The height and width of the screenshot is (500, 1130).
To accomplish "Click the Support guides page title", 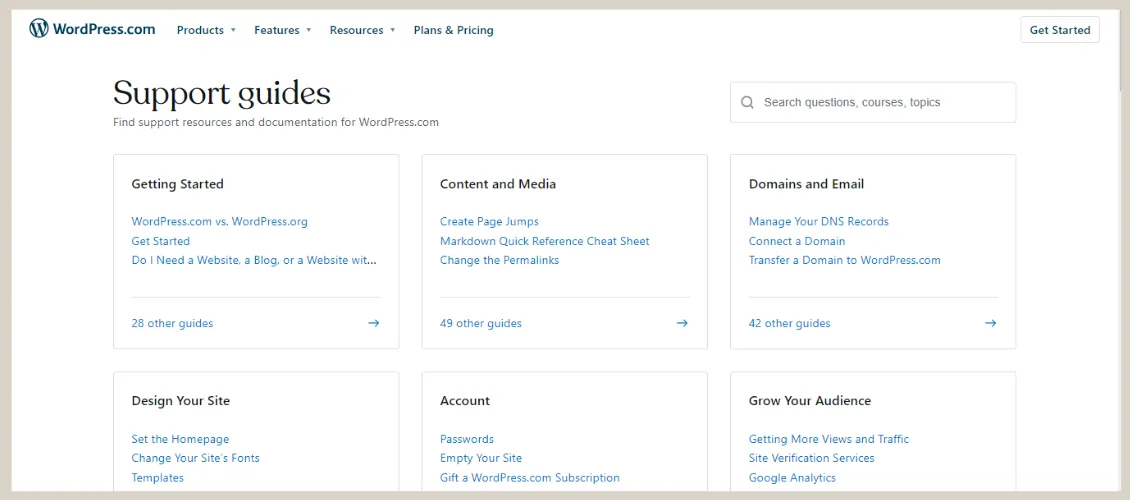I will coord(222,94).
